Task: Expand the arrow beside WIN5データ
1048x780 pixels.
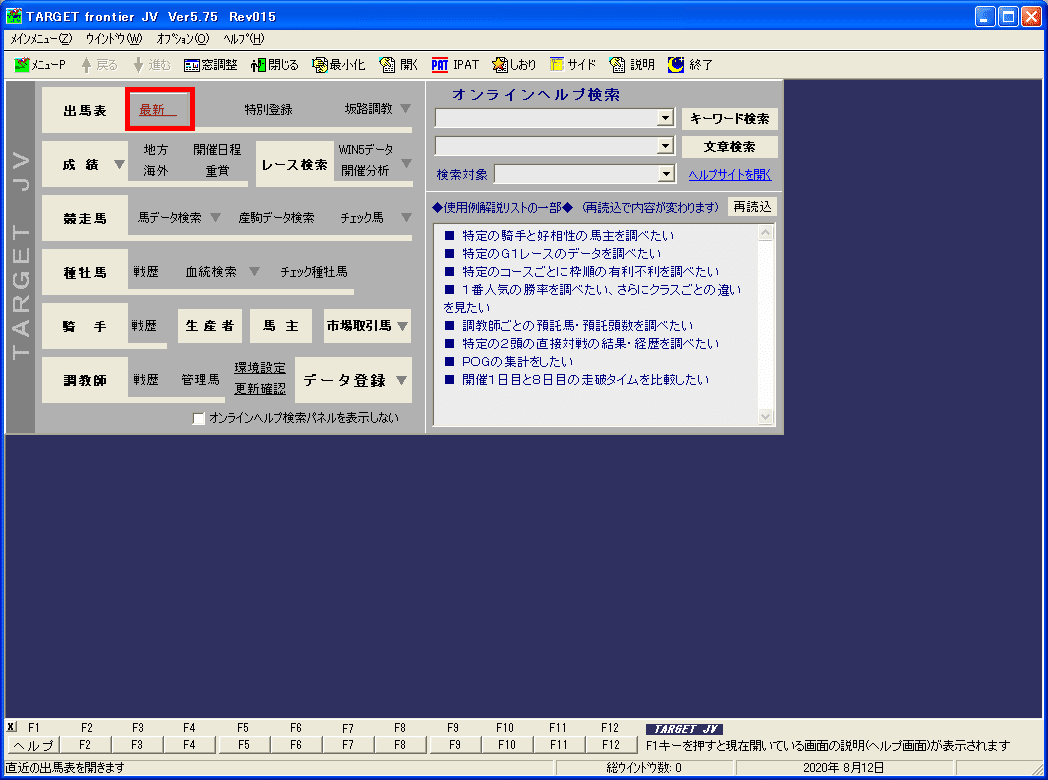Action: tap(406, 163)
